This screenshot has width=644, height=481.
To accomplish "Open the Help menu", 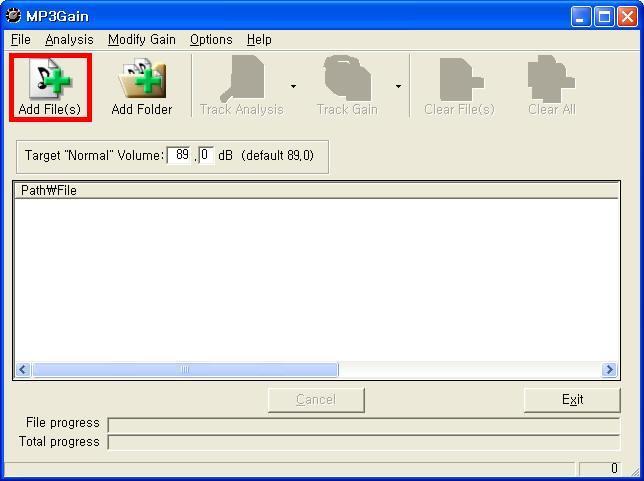I will pyautogui.click(x=259, y=40).
